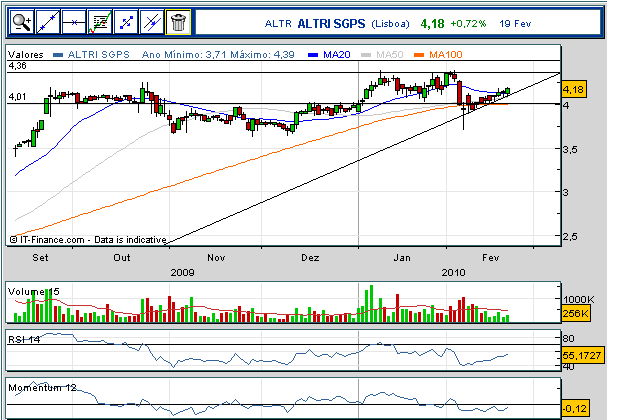Toggle the MA50 moving average legend

(x=389, y=54)
